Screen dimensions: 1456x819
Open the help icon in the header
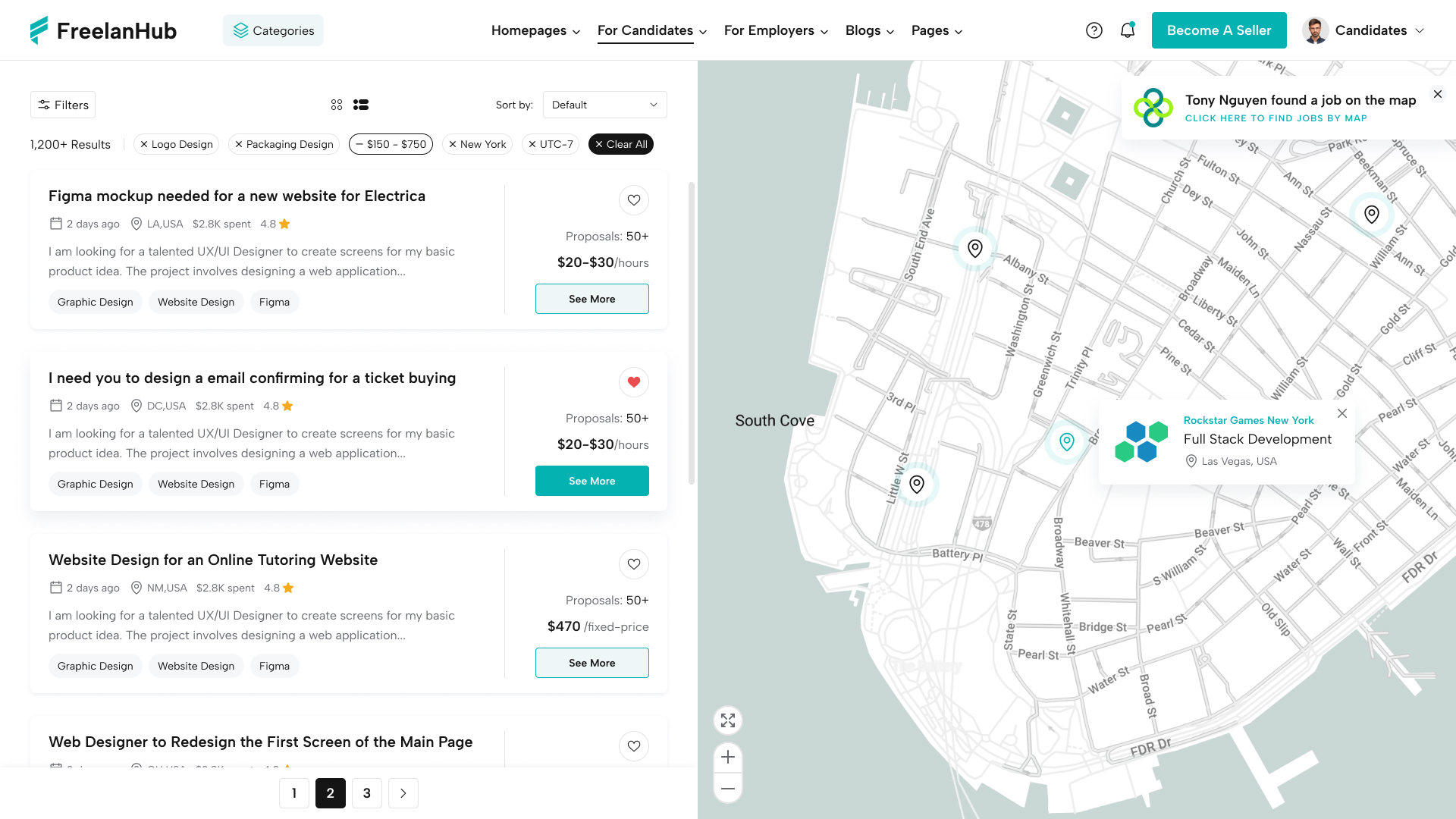pos(1094,30)
